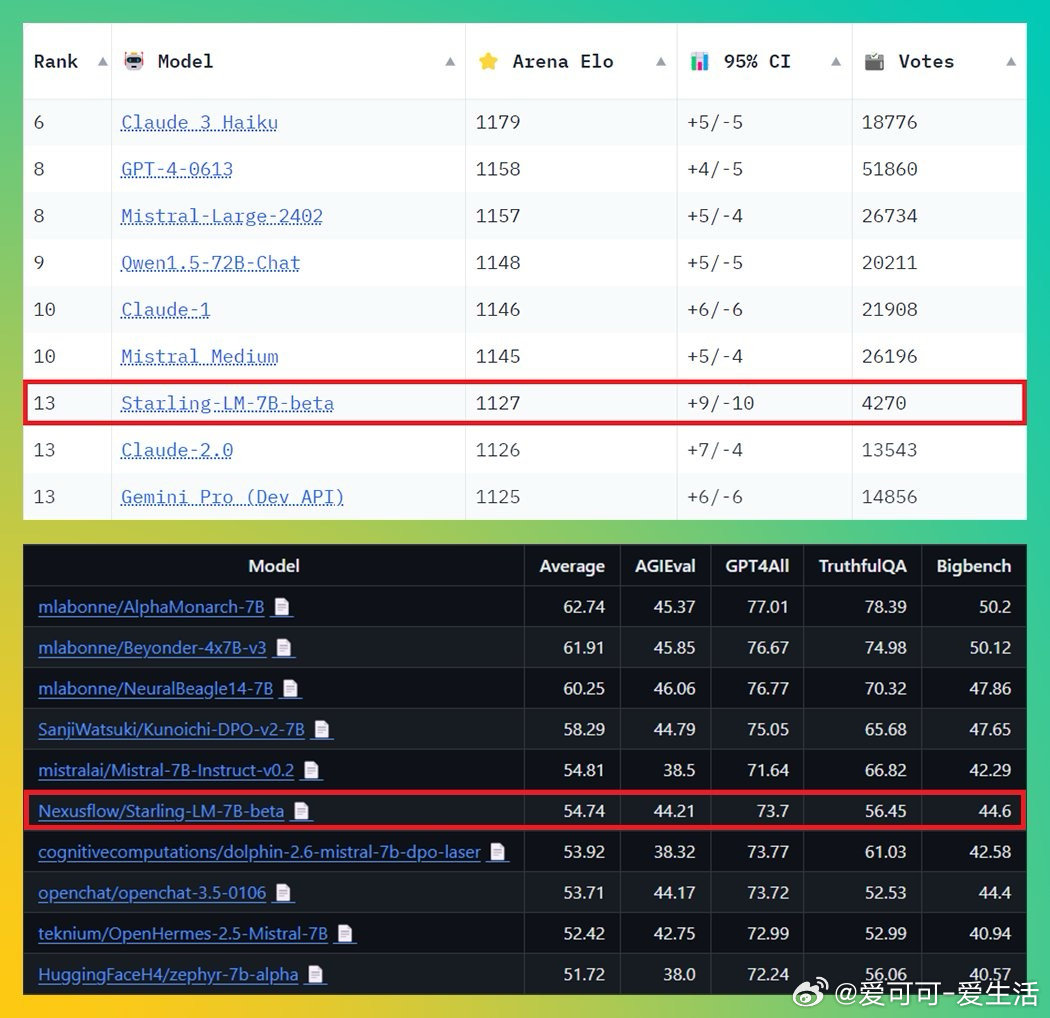This screenshot has height=1018, width=1050.
Task: Click document icon next to dolphin-2.6-mistral-7b-dpo-laser
Action: click(498, 852)
